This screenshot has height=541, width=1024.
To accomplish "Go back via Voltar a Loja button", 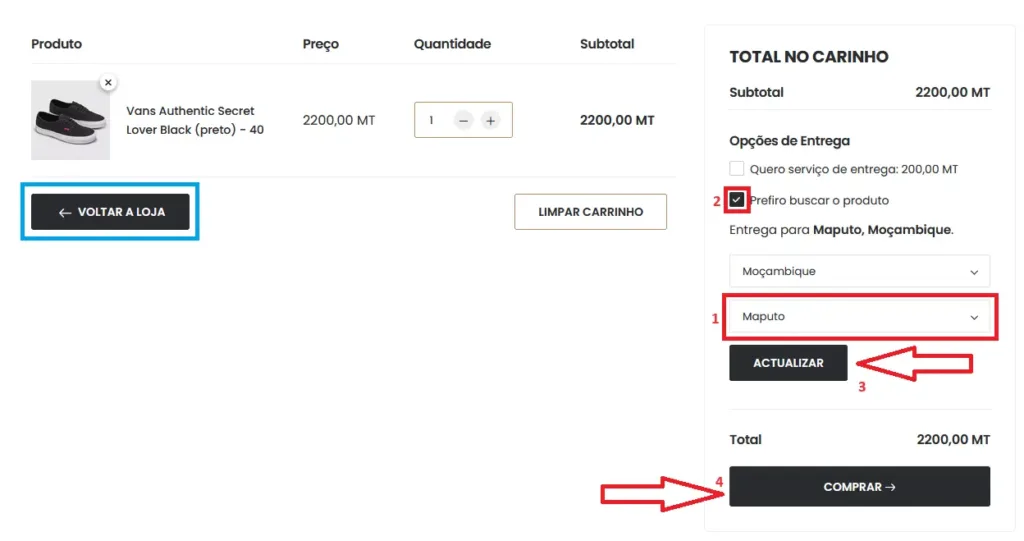I will tap(110, 212).
